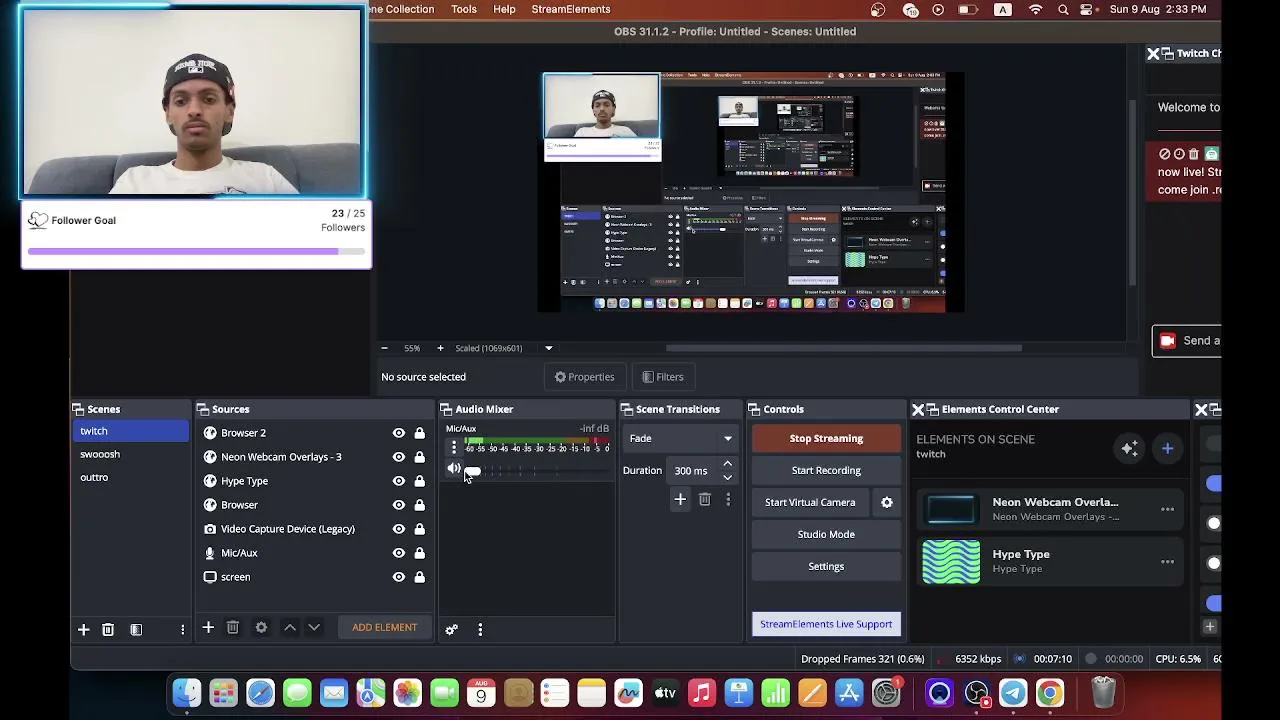Open Google Chrome from the Dock
This screenshot has width=1280, height=720.
point(1050,693)
